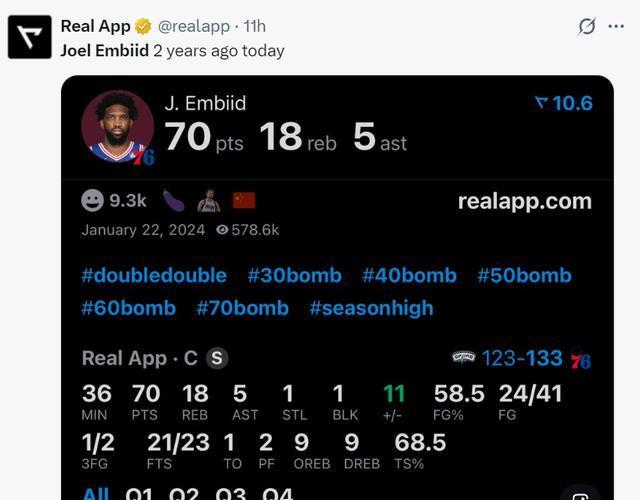Viewport: 640px width, 500px height.
Task: Open the #doubledouble hashtag
Action: tap(154, 275)
